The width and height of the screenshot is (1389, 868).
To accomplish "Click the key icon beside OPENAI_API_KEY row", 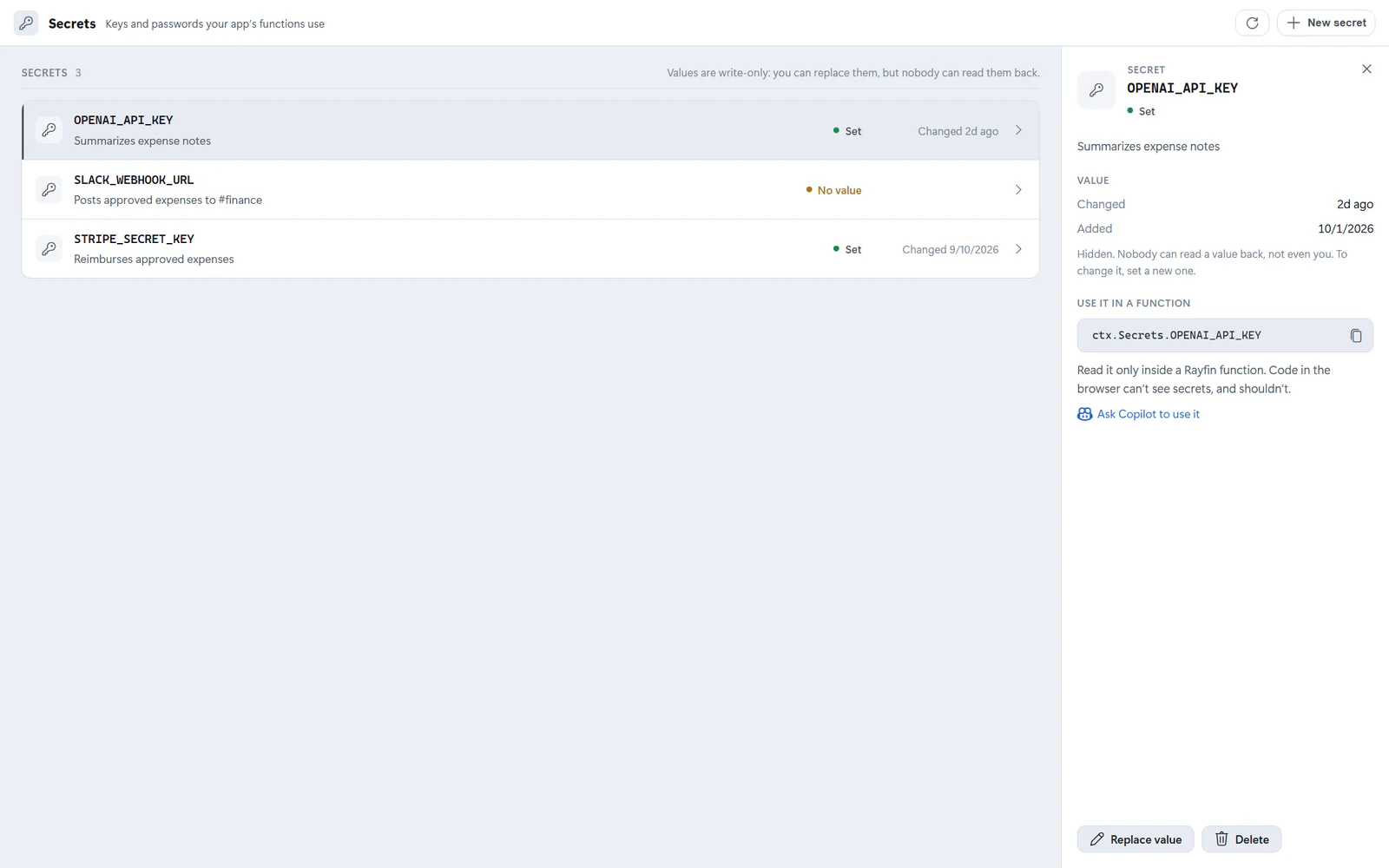I will click(49, 130).
